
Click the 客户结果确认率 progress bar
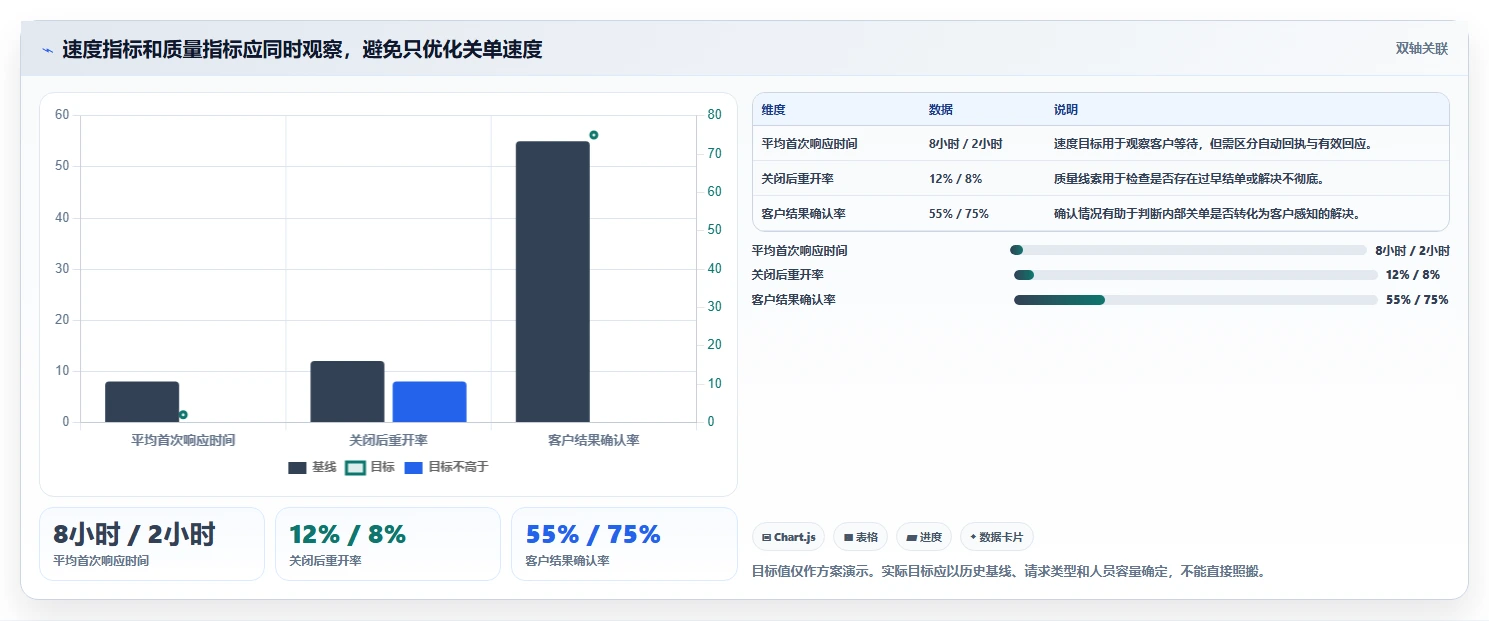coord(1196,300)
